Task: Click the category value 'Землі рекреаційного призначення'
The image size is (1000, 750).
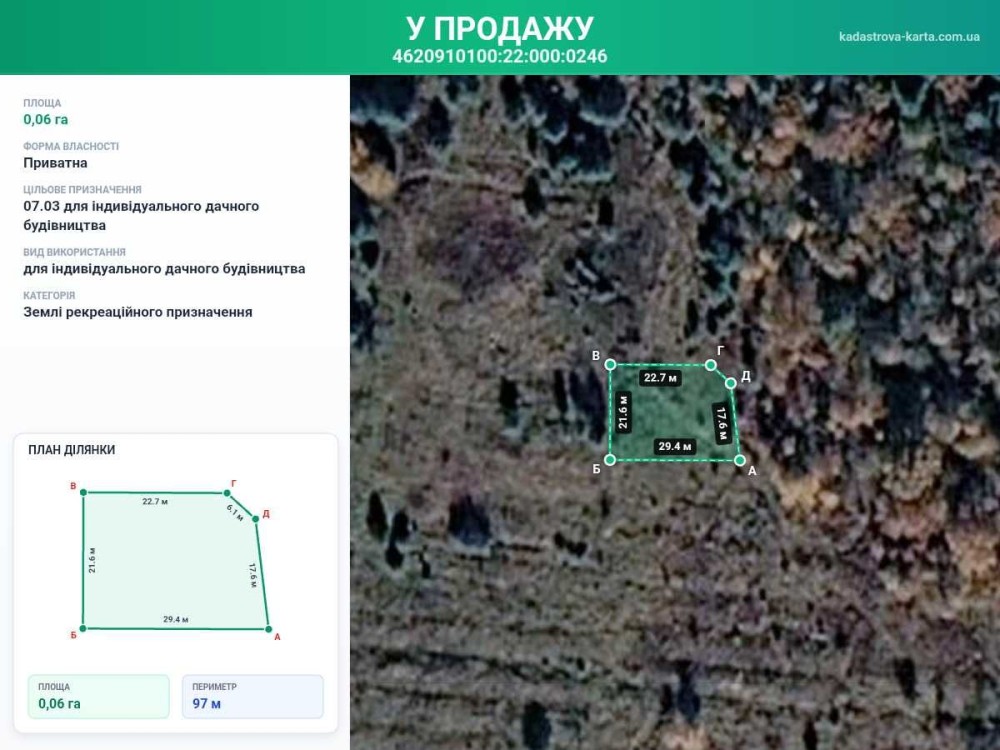Action: [x=138, y=312]
